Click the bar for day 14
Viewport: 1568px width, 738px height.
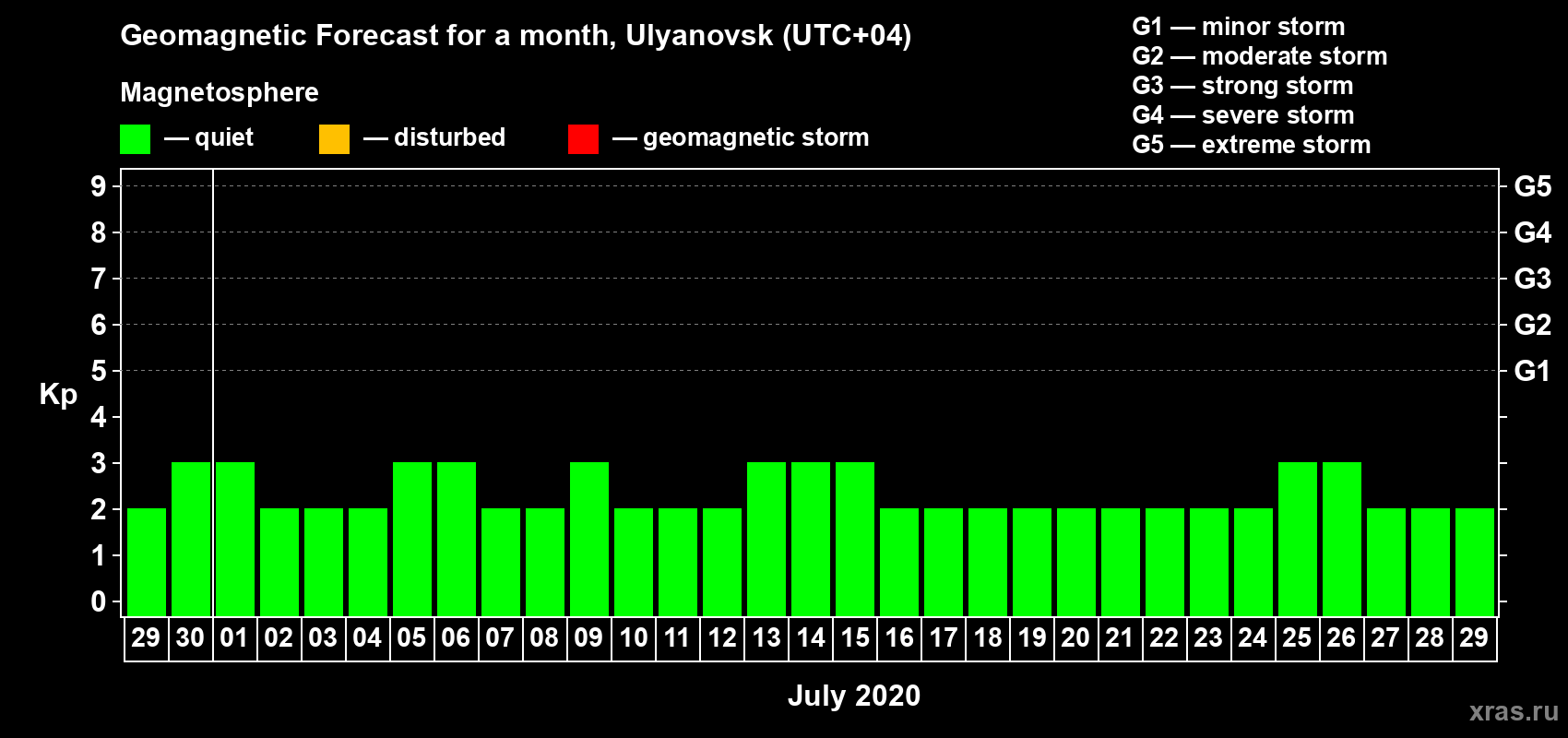[x=811, y=539]
